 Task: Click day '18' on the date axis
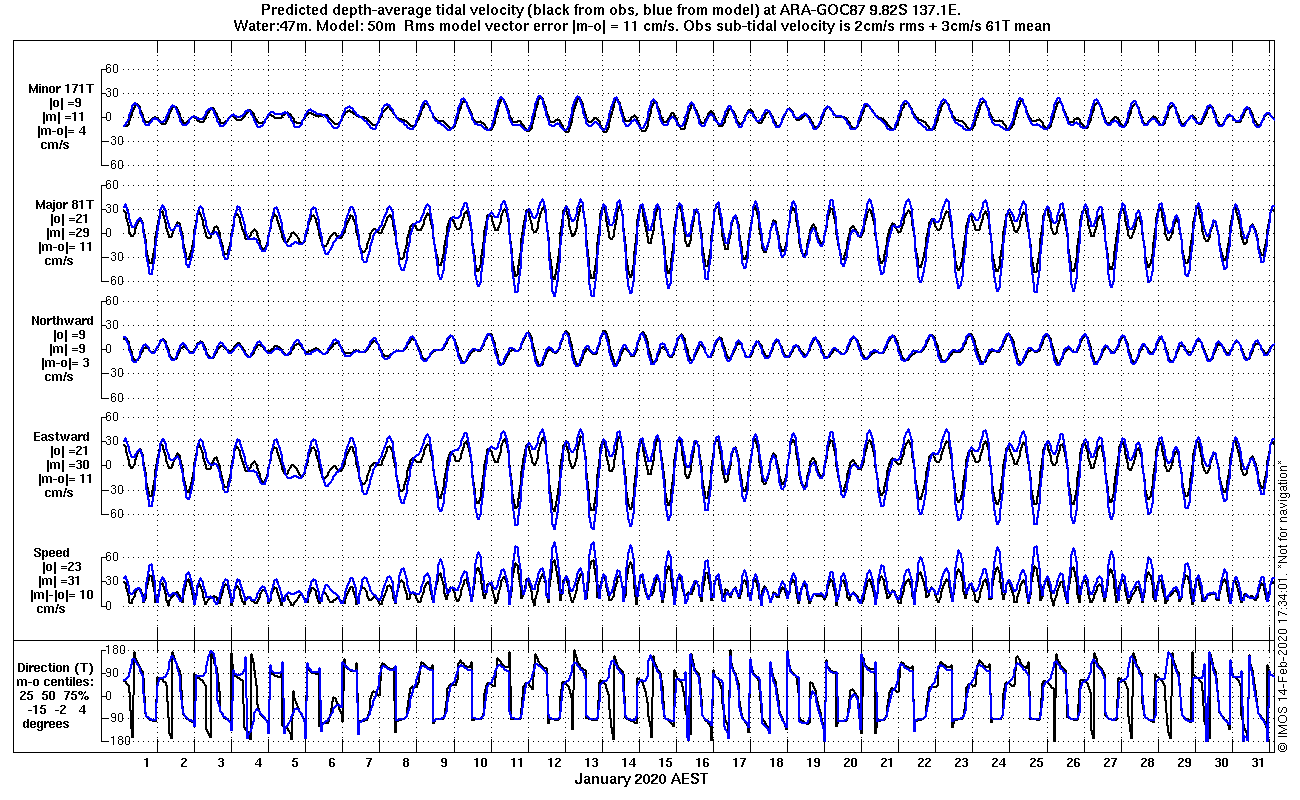pyautogui.click(x=776, y=762)
